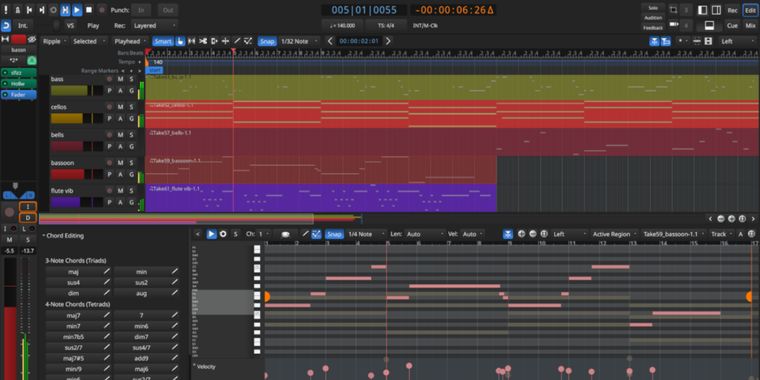Viewport: 760px width, 380px height.
Task: Open the 1/32 Note grid dropdown
Action: tap(300, 41)
